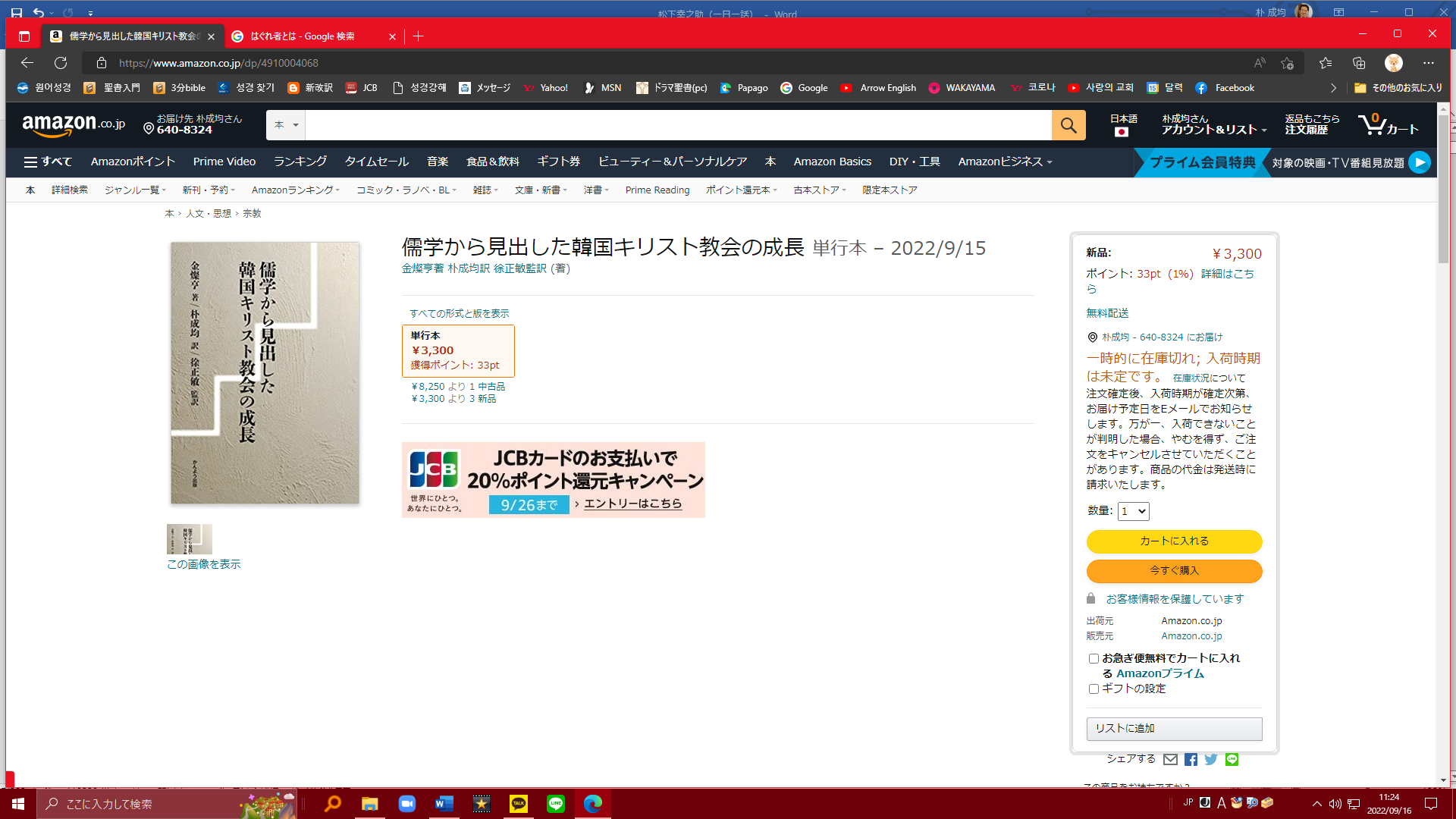Open the Favorites list icon

pyautogui.click(x=1326, y=63)
